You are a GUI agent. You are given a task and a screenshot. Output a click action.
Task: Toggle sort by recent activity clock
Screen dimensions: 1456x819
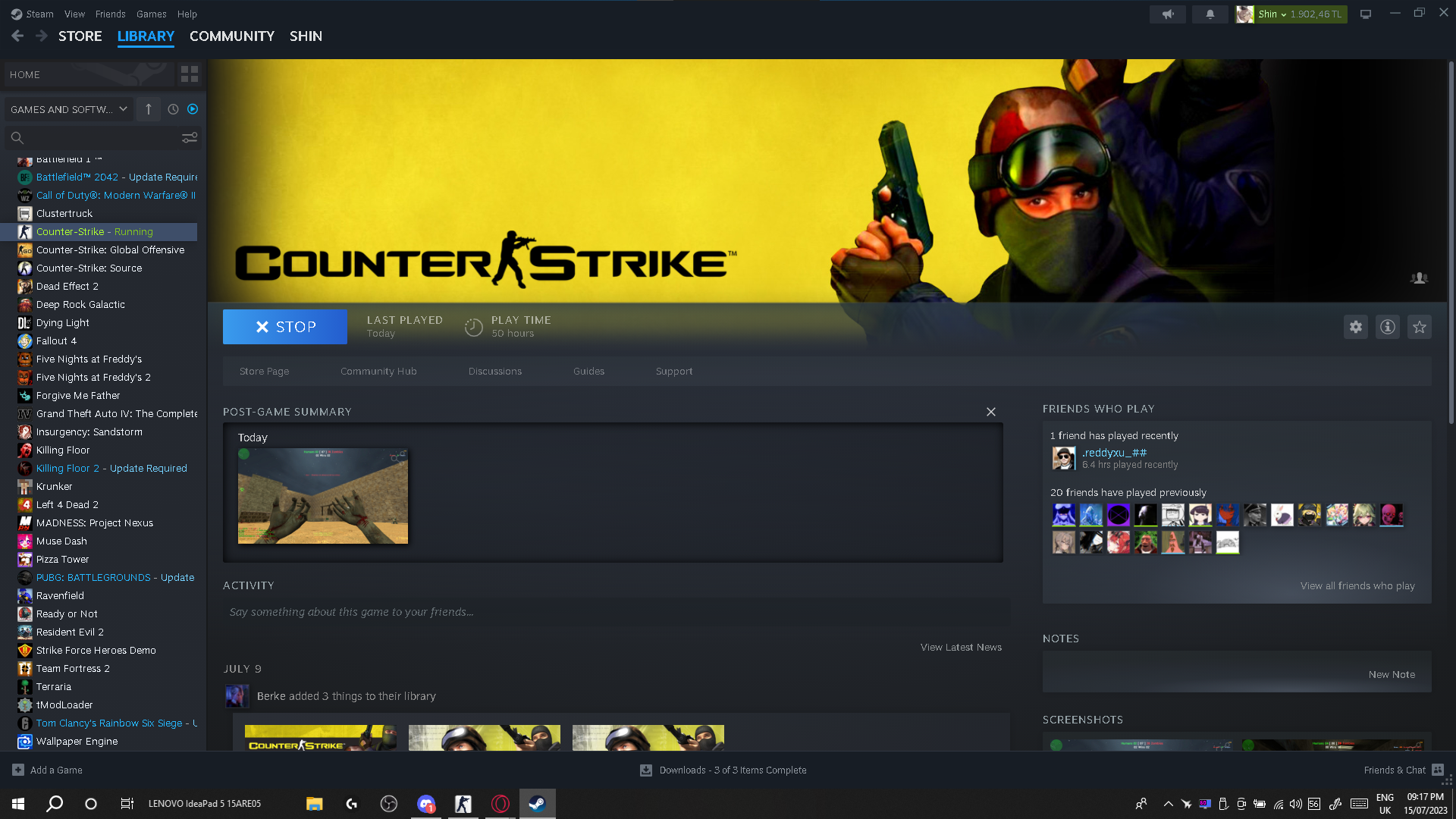tap(173, 109)
